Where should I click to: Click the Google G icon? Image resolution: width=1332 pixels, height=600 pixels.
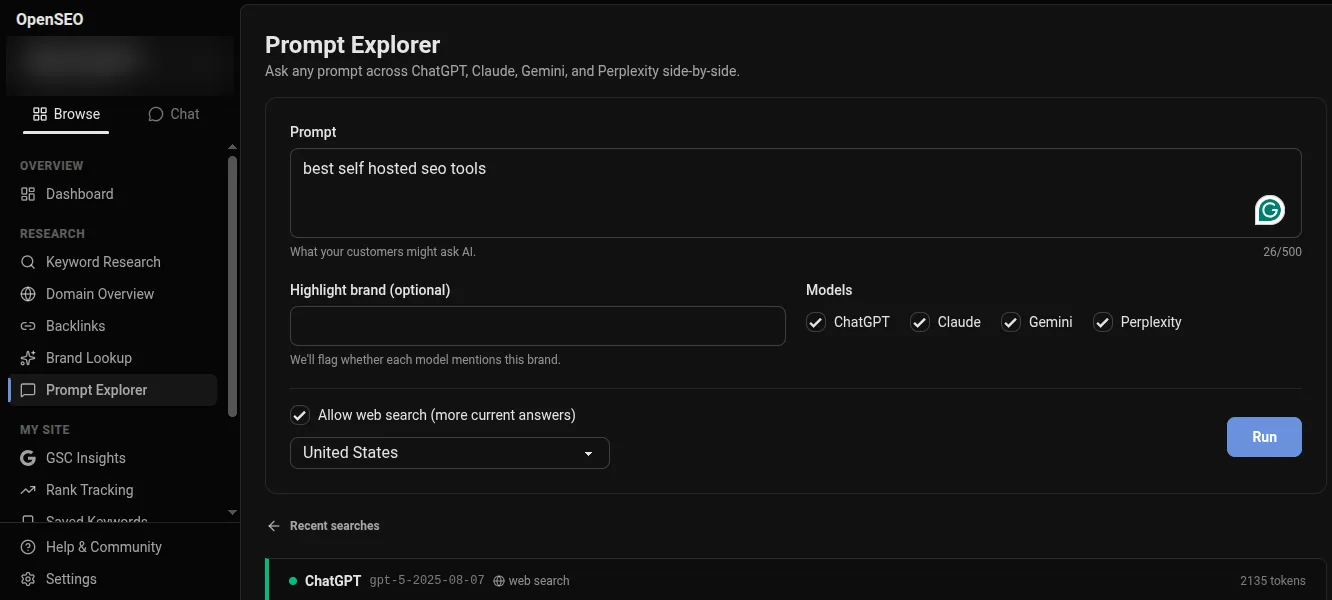[x=28, y=458]
